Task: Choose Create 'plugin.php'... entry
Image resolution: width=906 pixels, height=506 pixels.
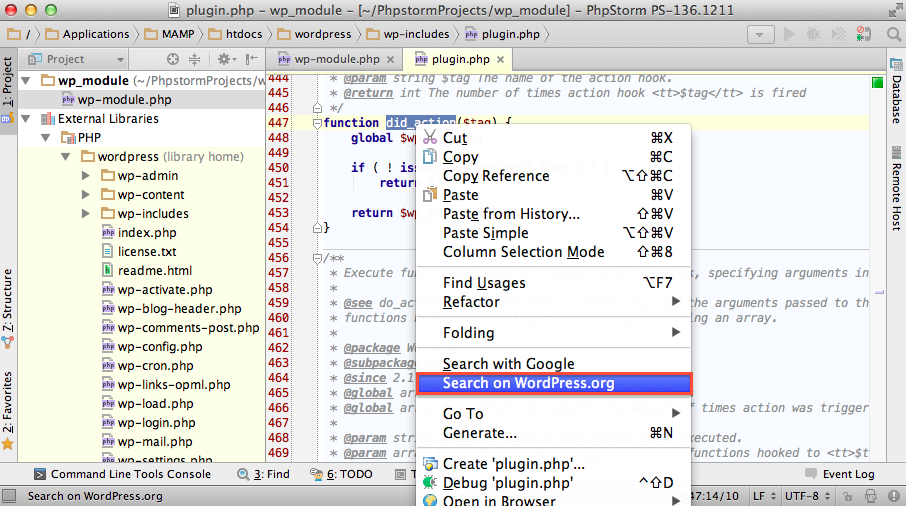Action: (553, 464)
